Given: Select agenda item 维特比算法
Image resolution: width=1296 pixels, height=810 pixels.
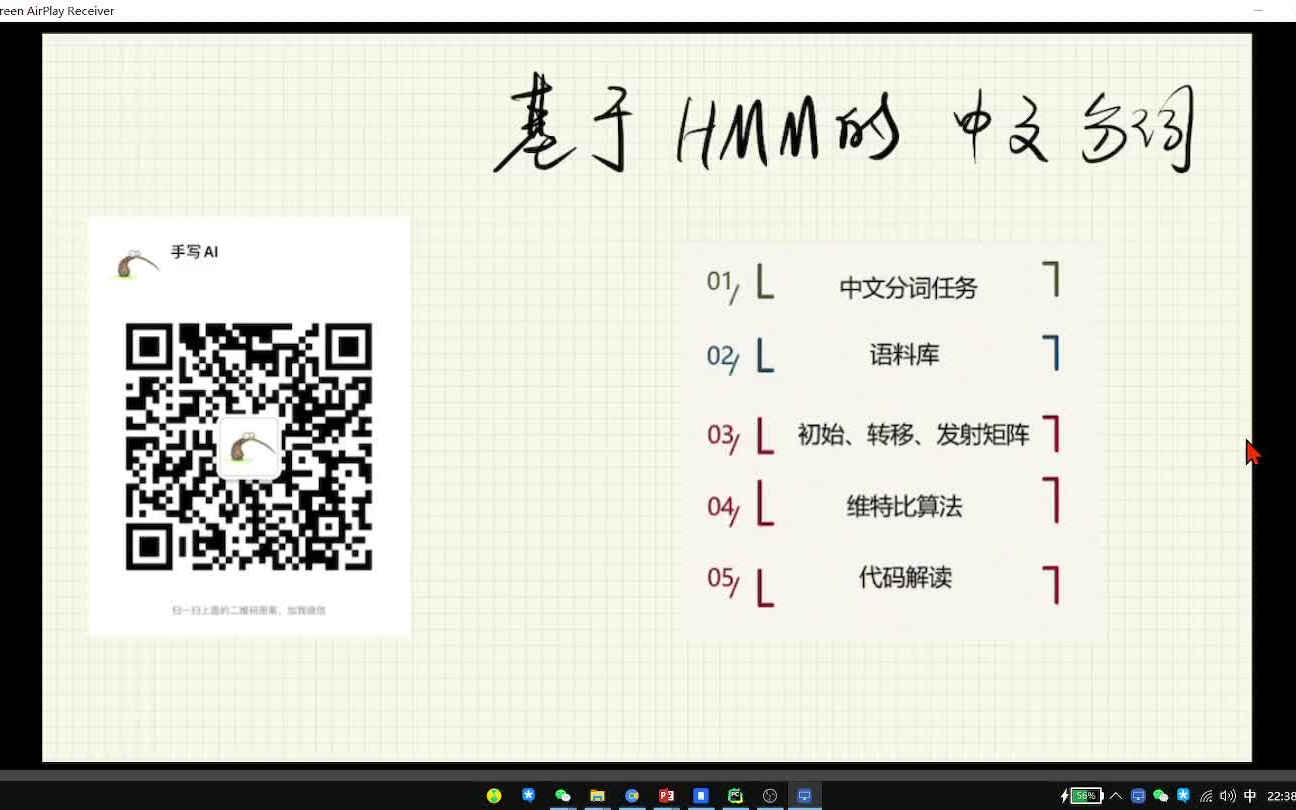Looking at the screenshot, I should tap(904, 506).
